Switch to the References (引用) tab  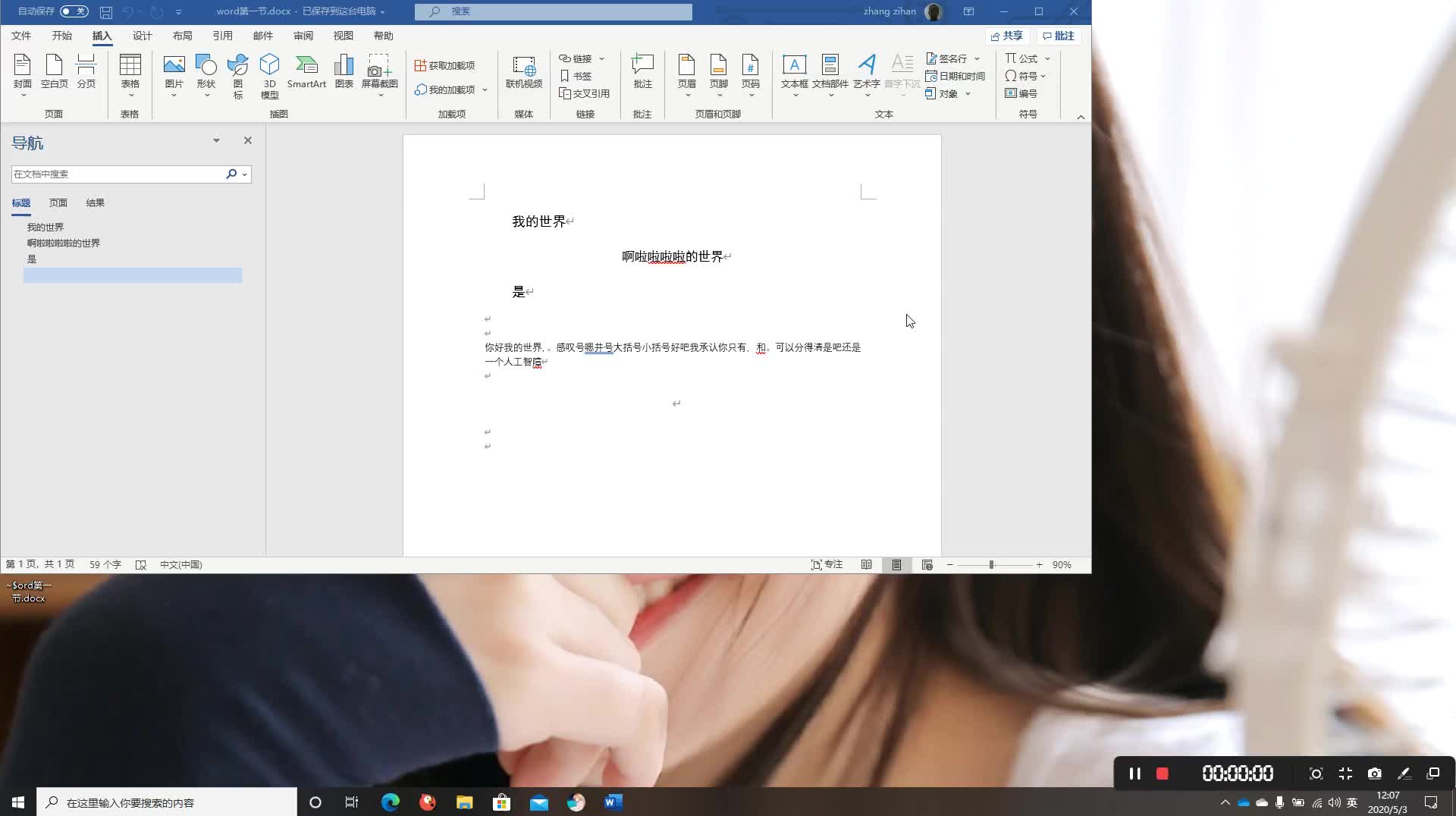tap(222, 36)
